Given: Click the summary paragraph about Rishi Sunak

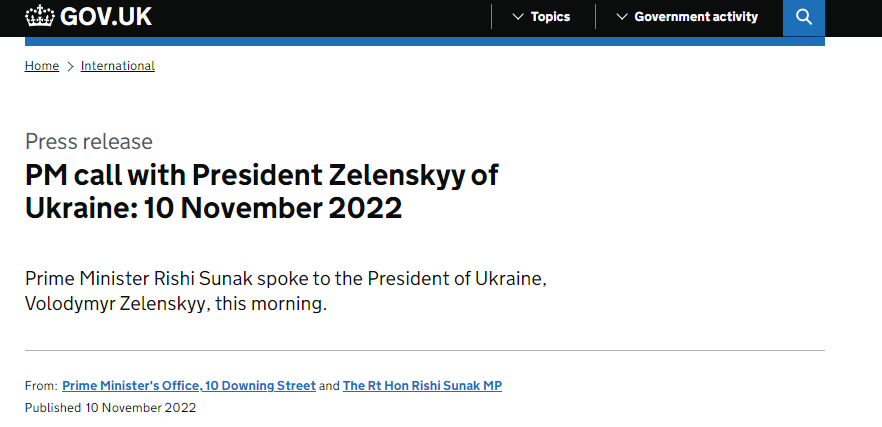Looking at the screenshot, I should (285, 291).
